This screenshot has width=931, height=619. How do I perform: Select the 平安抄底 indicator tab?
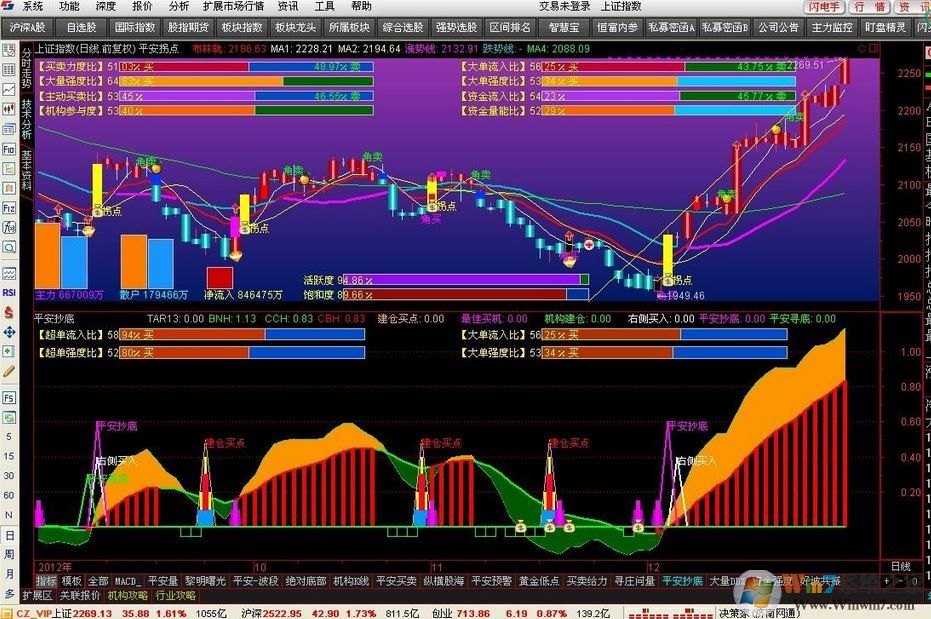[683, 581]
